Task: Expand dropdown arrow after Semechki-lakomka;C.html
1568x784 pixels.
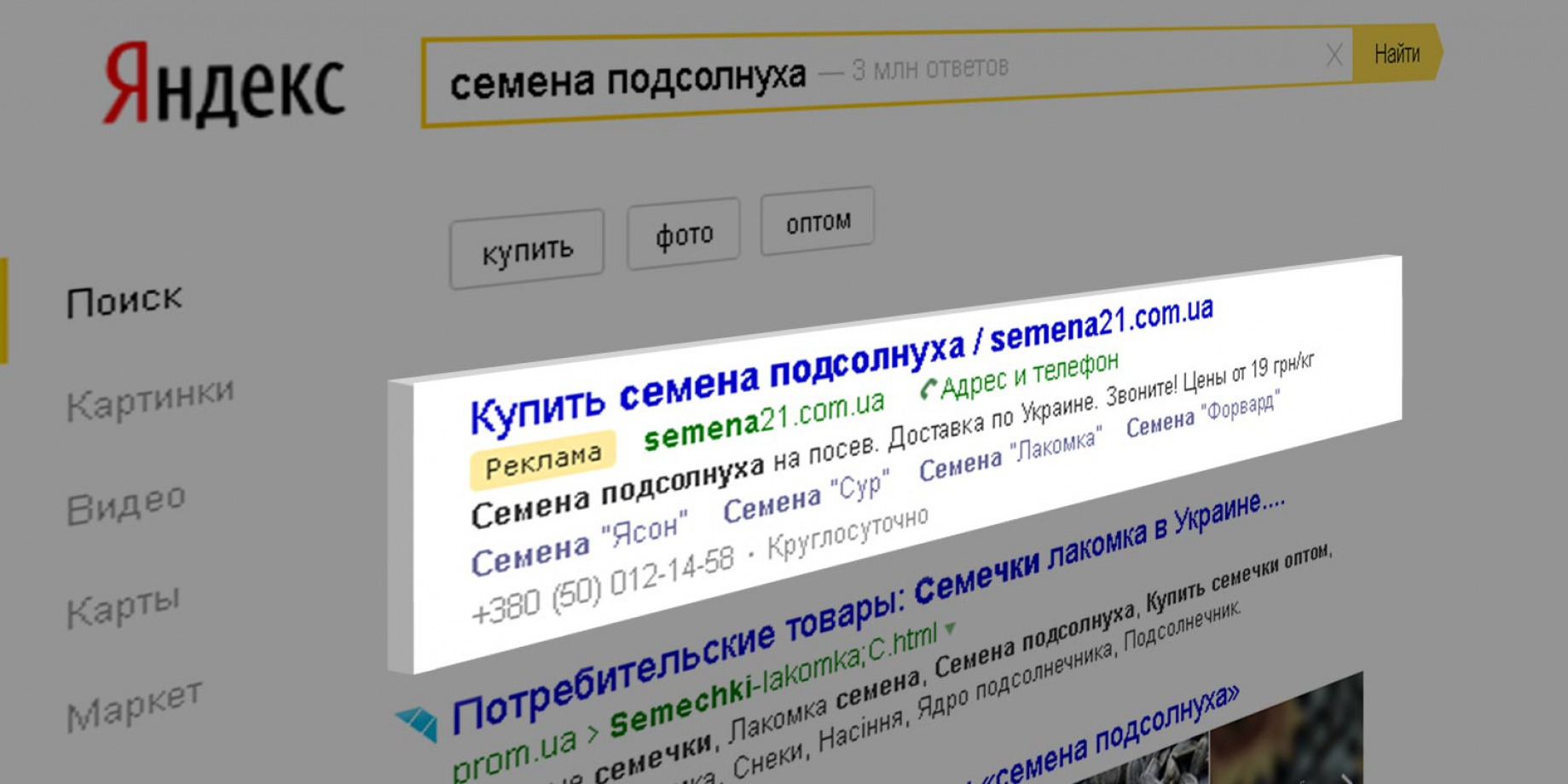Action: (x=950, y=629)
